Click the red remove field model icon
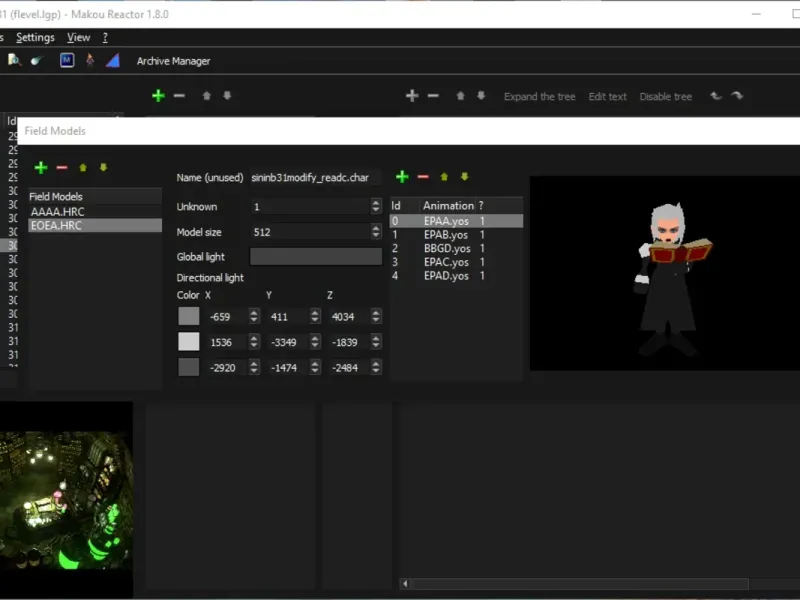Image resolution: width=800 pixels, height=600 pixels. point(62,168)
